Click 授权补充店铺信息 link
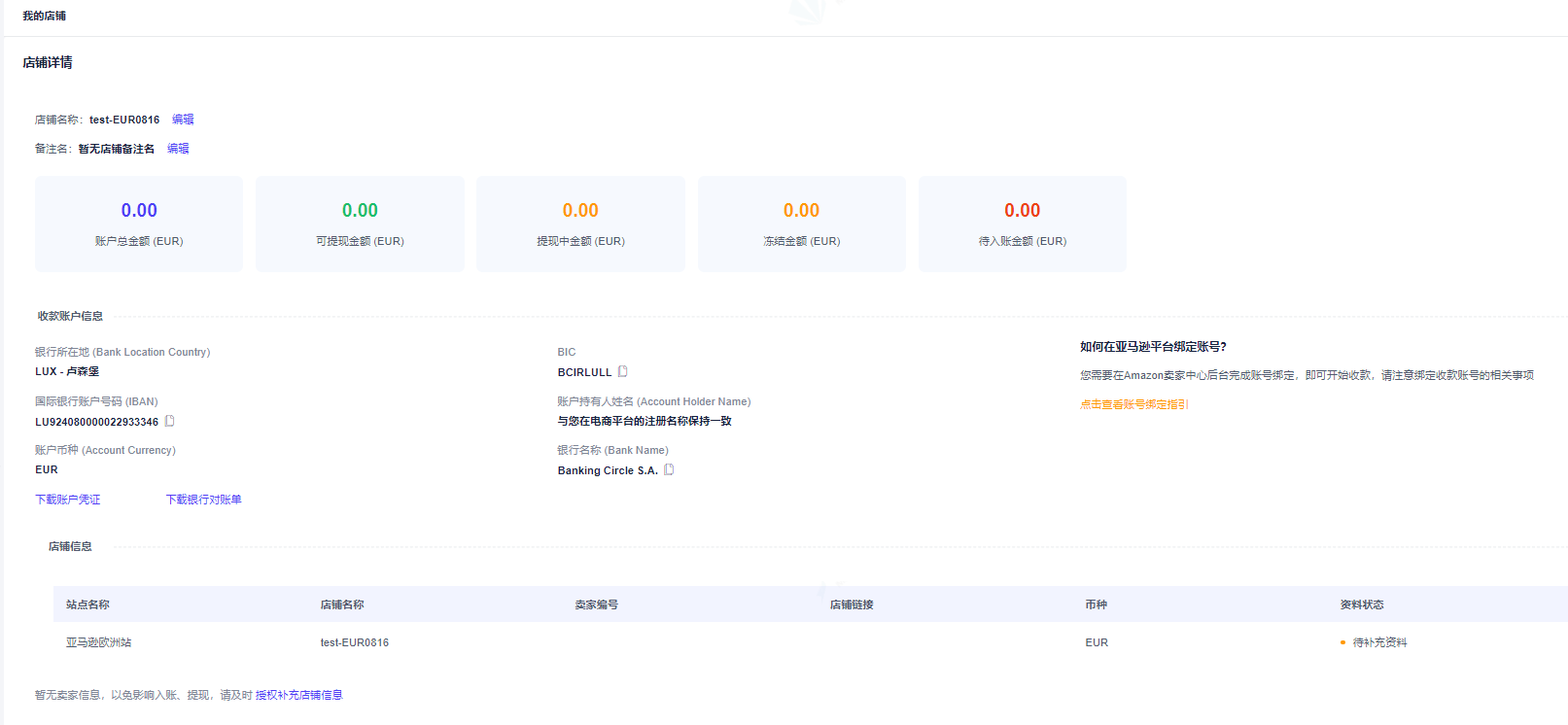The width and height of the screenshot is (1568, 725). point(298,695)
